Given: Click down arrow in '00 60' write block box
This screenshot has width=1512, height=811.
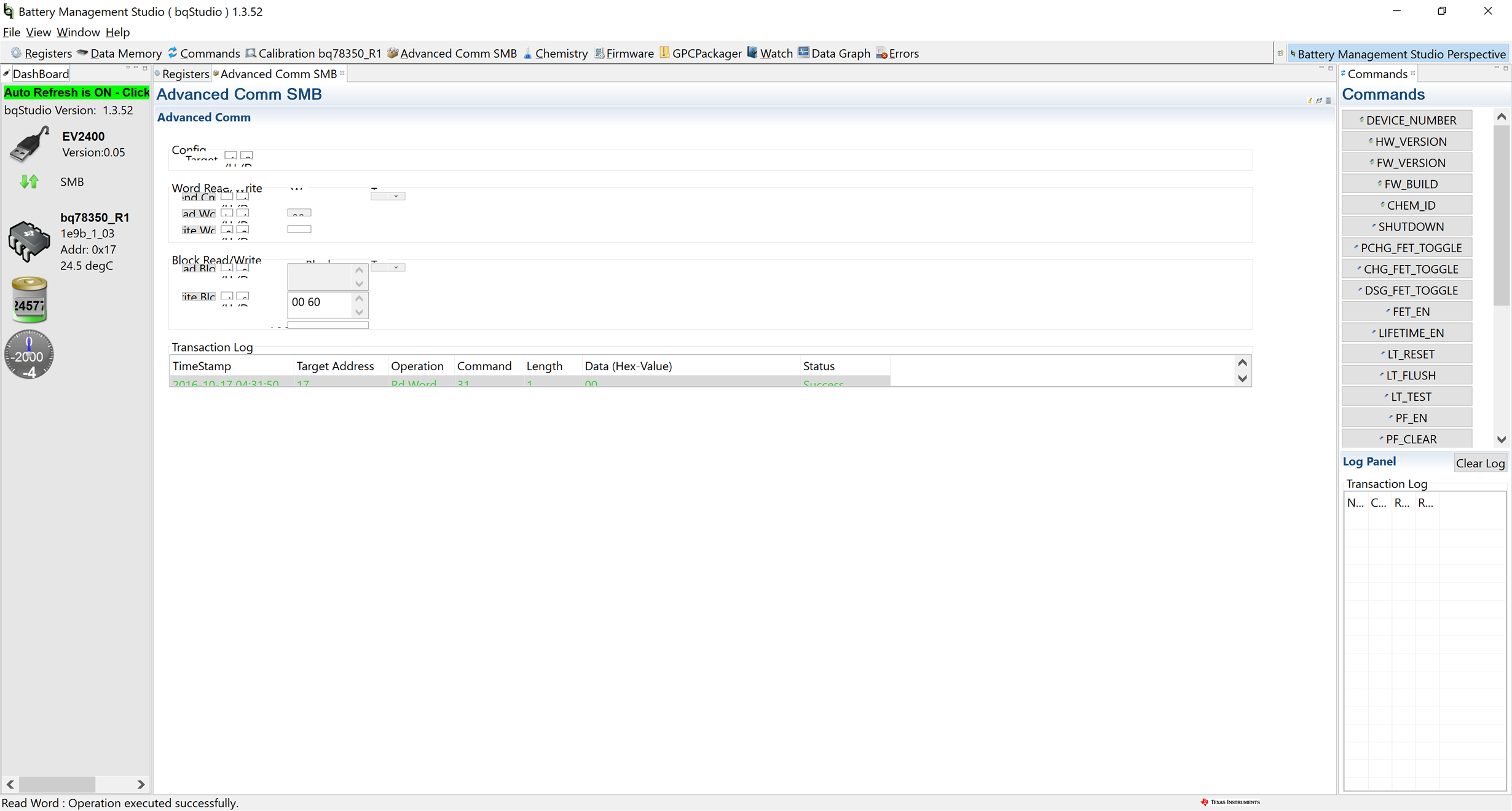Looking at the screenshot, I should click(359, 312).
